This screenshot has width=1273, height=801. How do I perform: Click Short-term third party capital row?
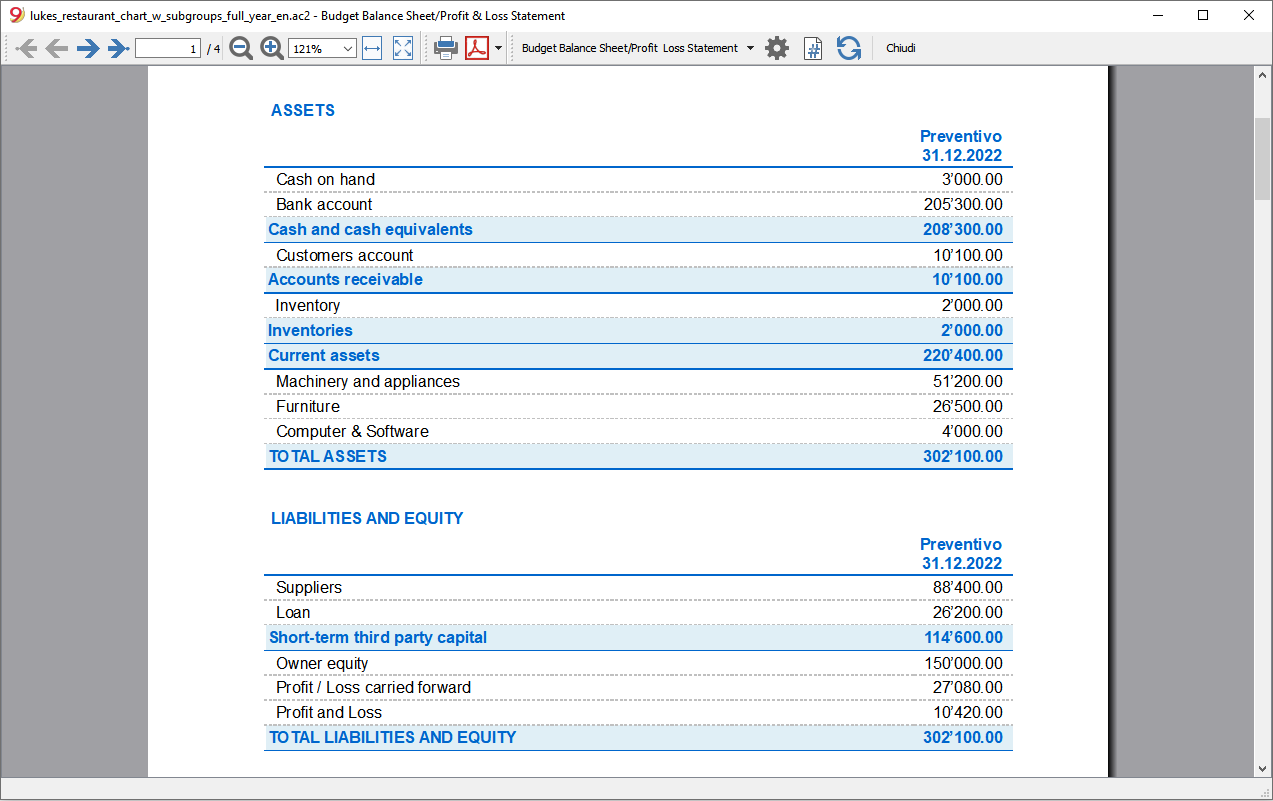click(x=638, y=638)
